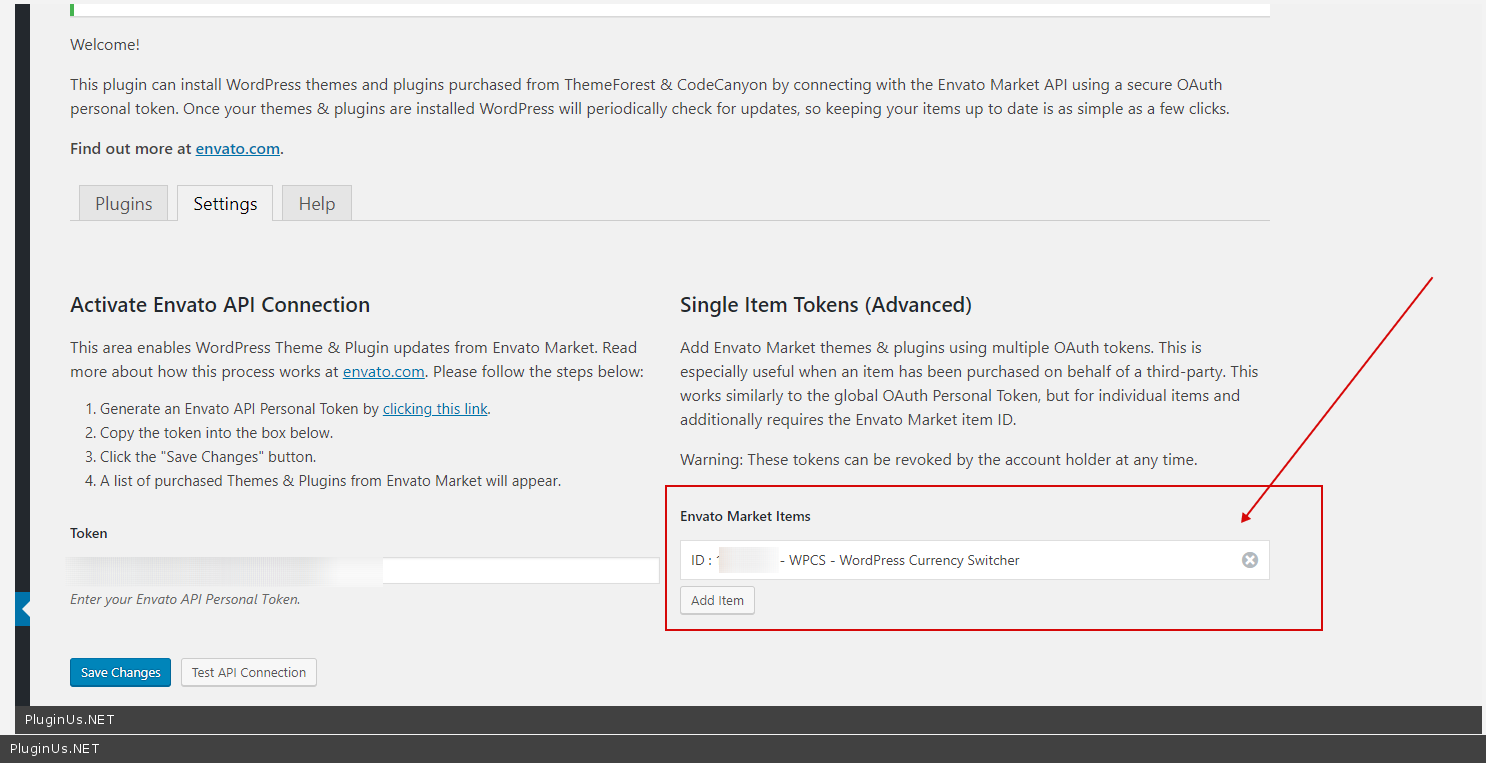Click the 'Envato Market Items' label

[745, 517]
